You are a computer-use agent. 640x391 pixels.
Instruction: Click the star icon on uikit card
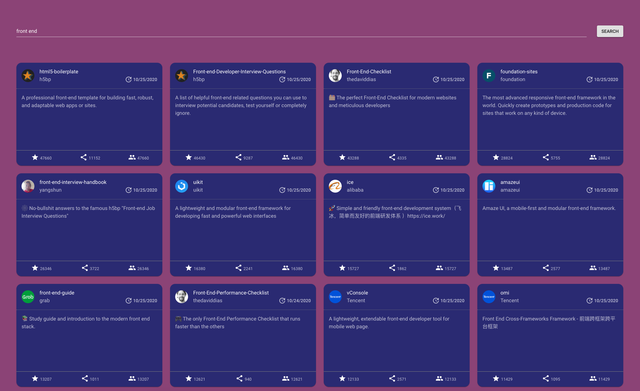coord(189,268)
